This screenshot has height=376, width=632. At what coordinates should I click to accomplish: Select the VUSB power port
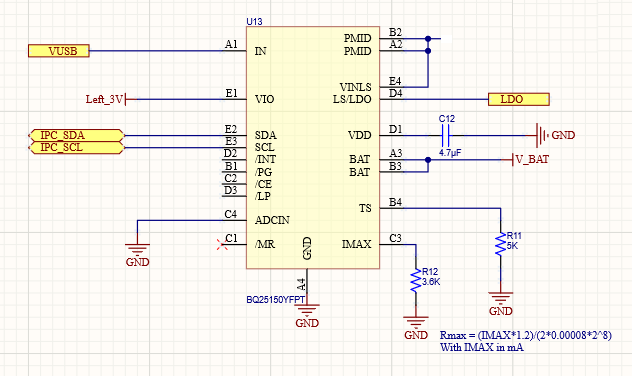[x=59, y=51]
